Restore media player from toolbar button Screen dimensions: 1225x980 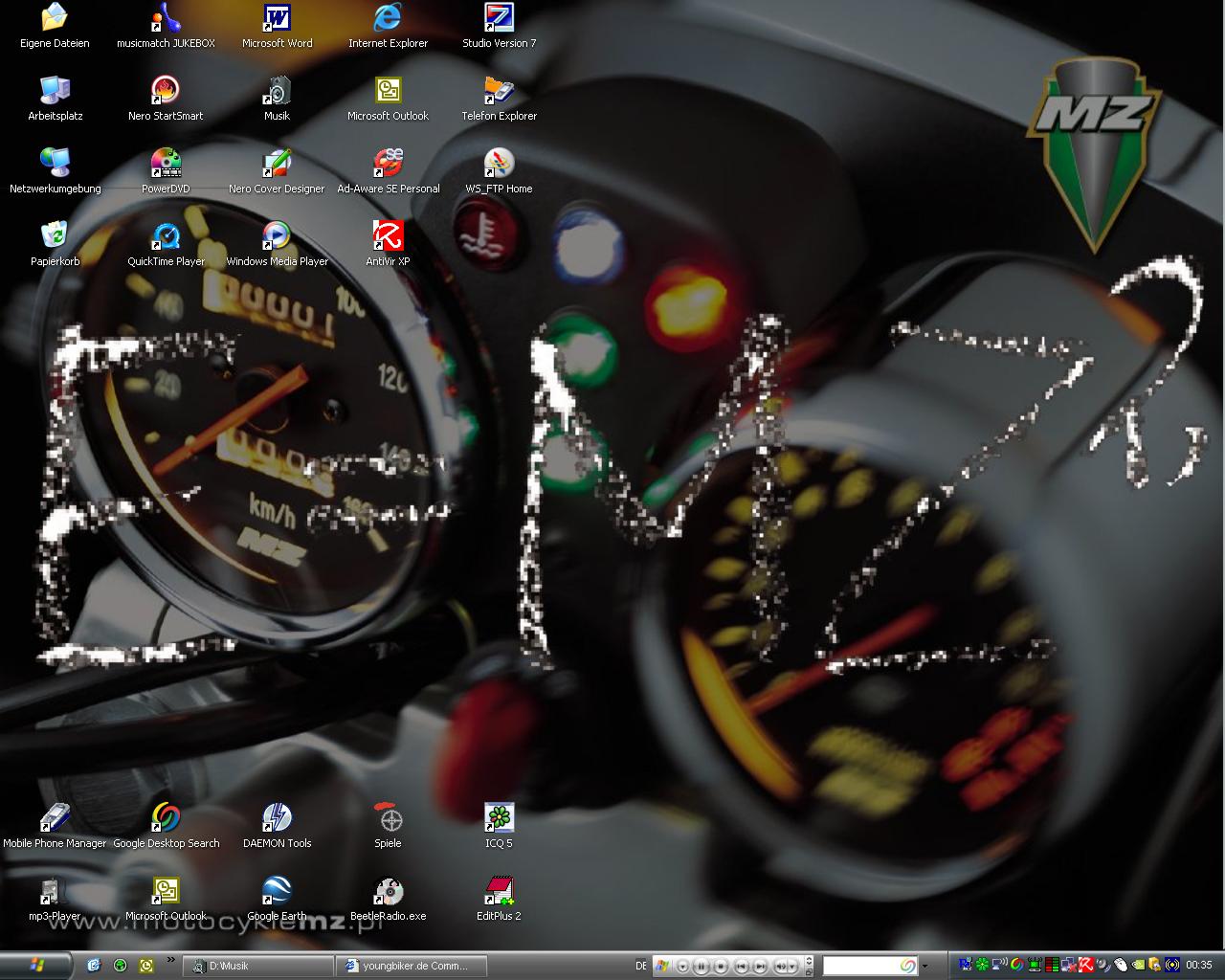coord(809,971)
